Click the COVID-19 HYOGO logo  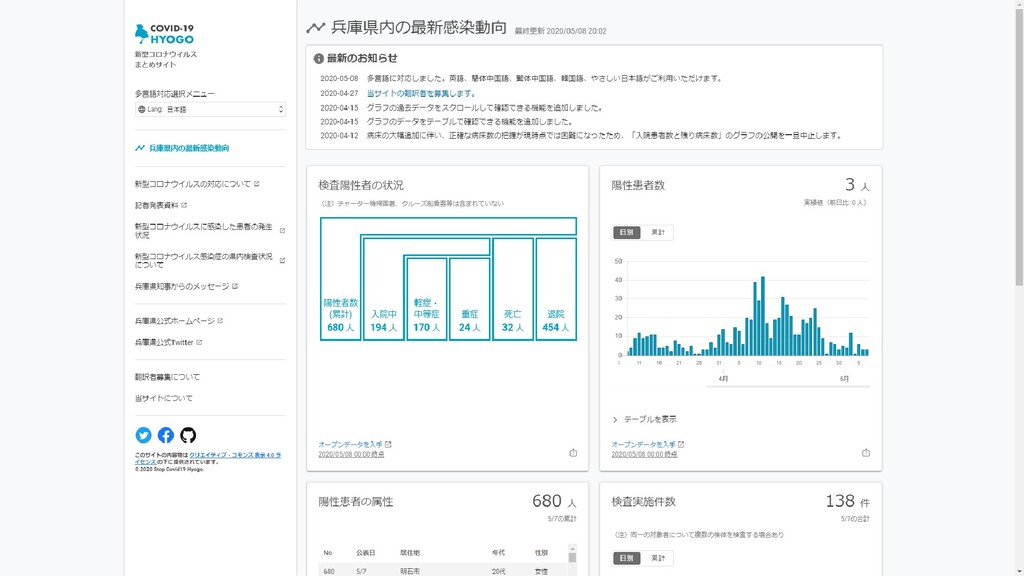[x=165, y=34]
